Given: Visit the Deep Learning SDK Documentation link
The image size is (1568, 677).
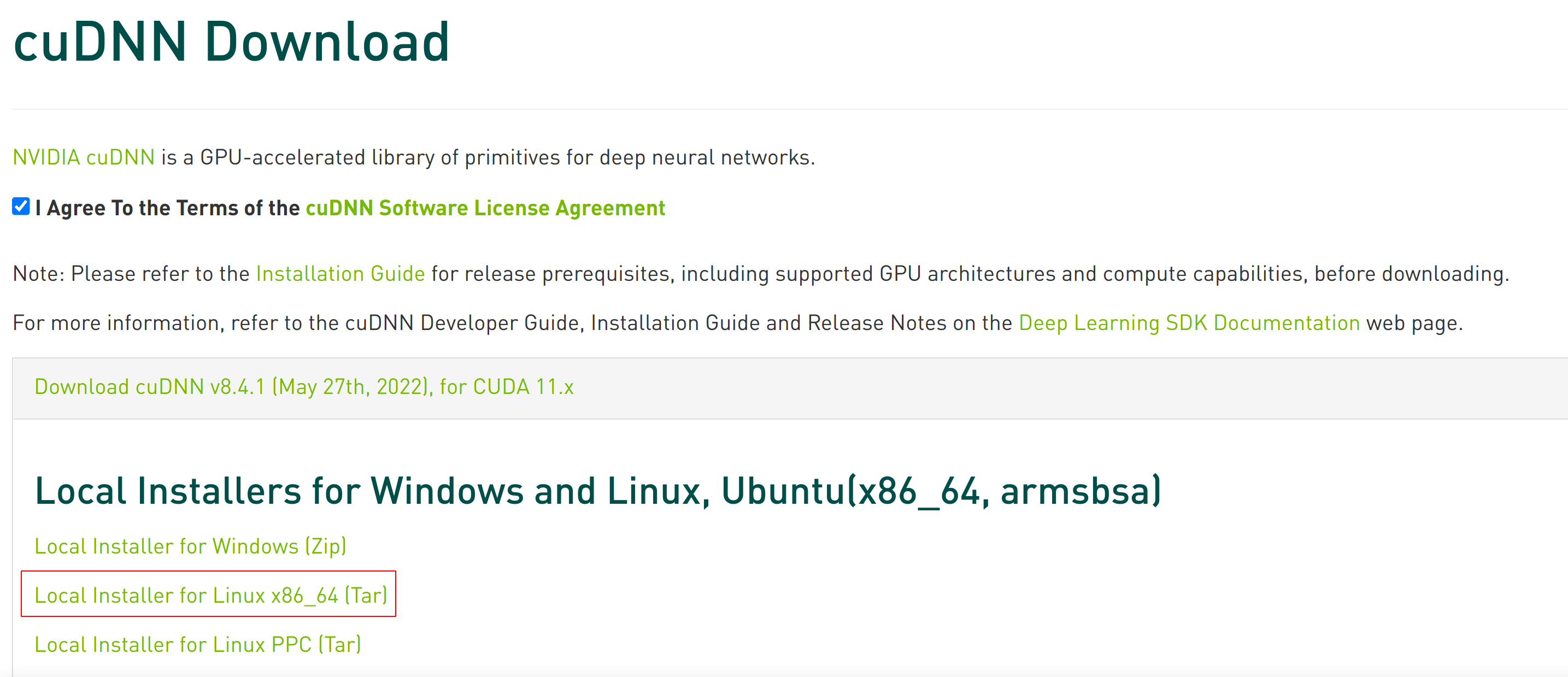Looking at the screenshot, I should pyautogui.click(x=1189, y=323).
